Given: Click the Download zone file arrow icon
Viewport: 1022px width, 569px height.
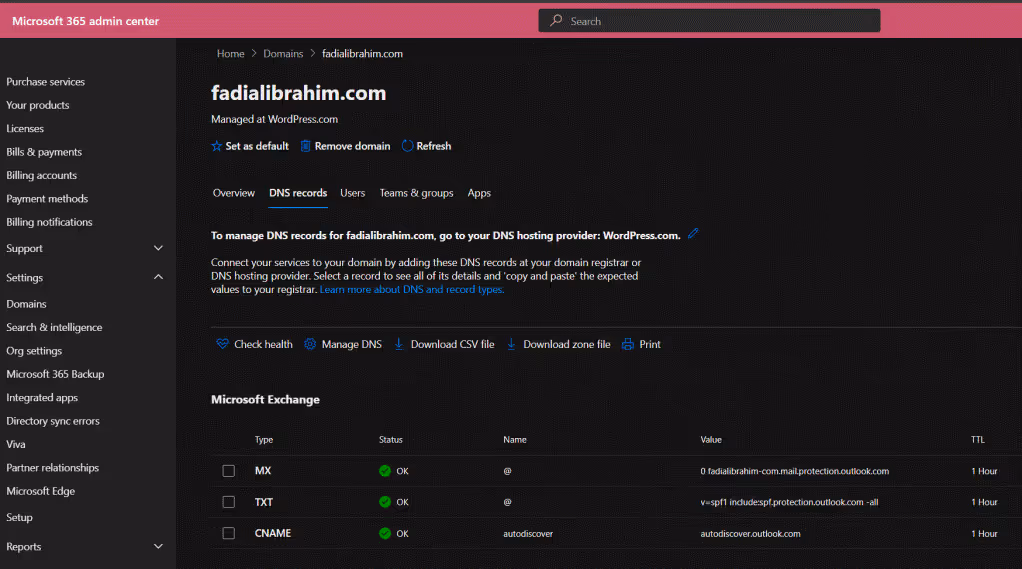Looking at the screenshot, I should pyautogui.click(x=512, y=344).
